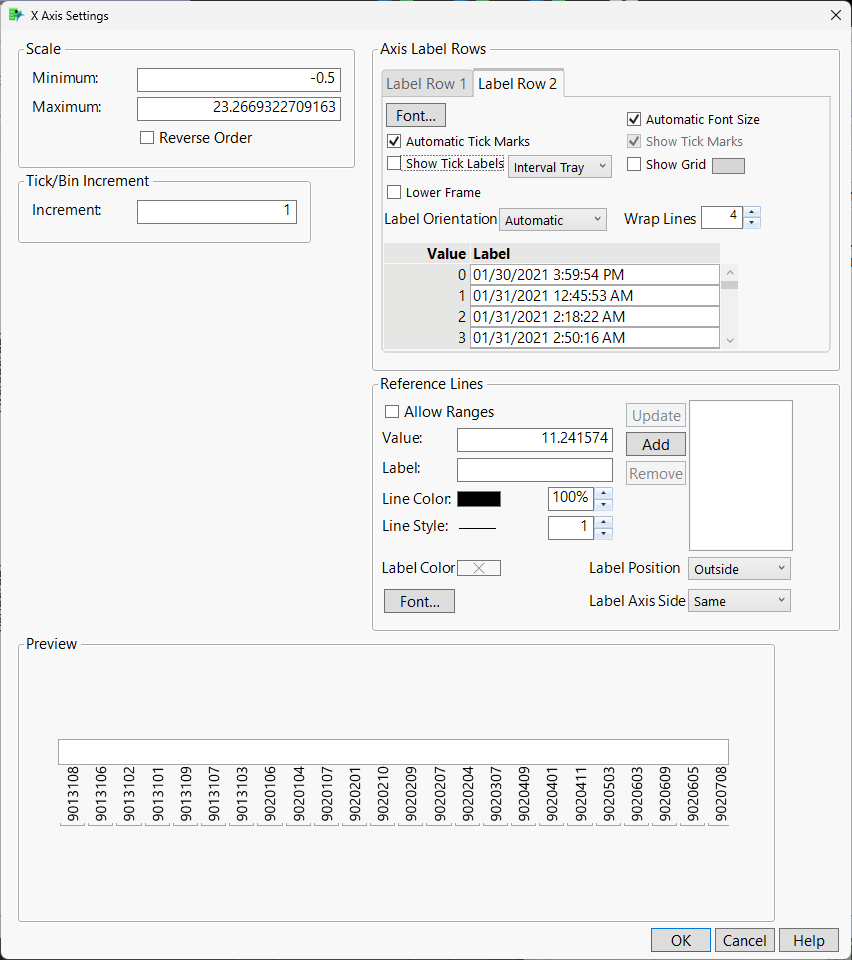This screenshot has height=960, width=852.
Task: Open Help for axis settings
Action: (809, 940)
